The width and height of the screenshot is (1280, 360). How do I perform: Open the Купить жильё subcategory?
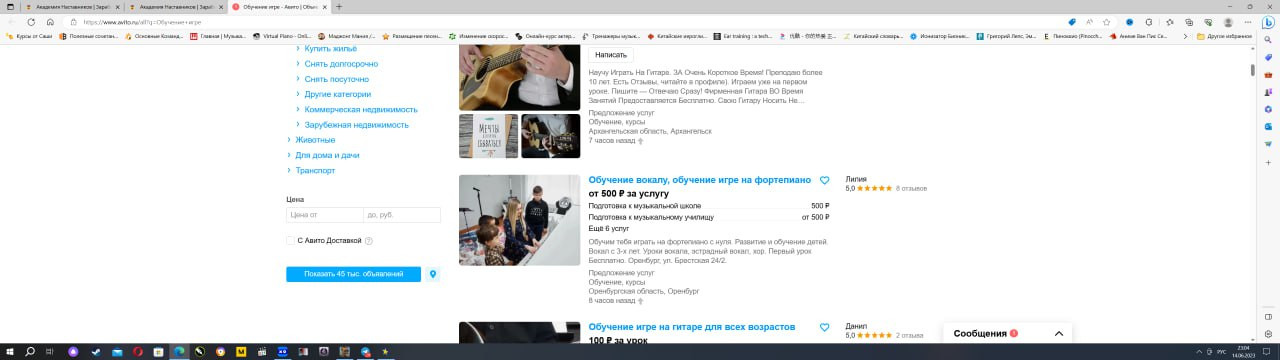point(330,48)
